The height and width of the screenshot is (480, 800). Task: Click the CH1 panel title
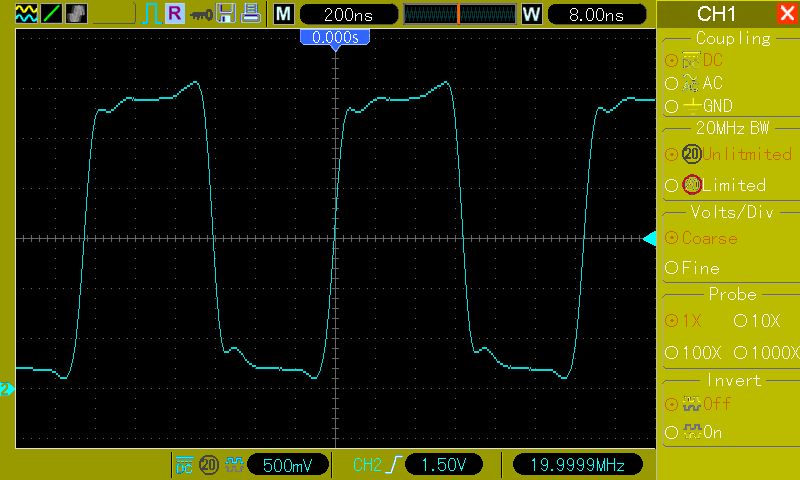717,14
